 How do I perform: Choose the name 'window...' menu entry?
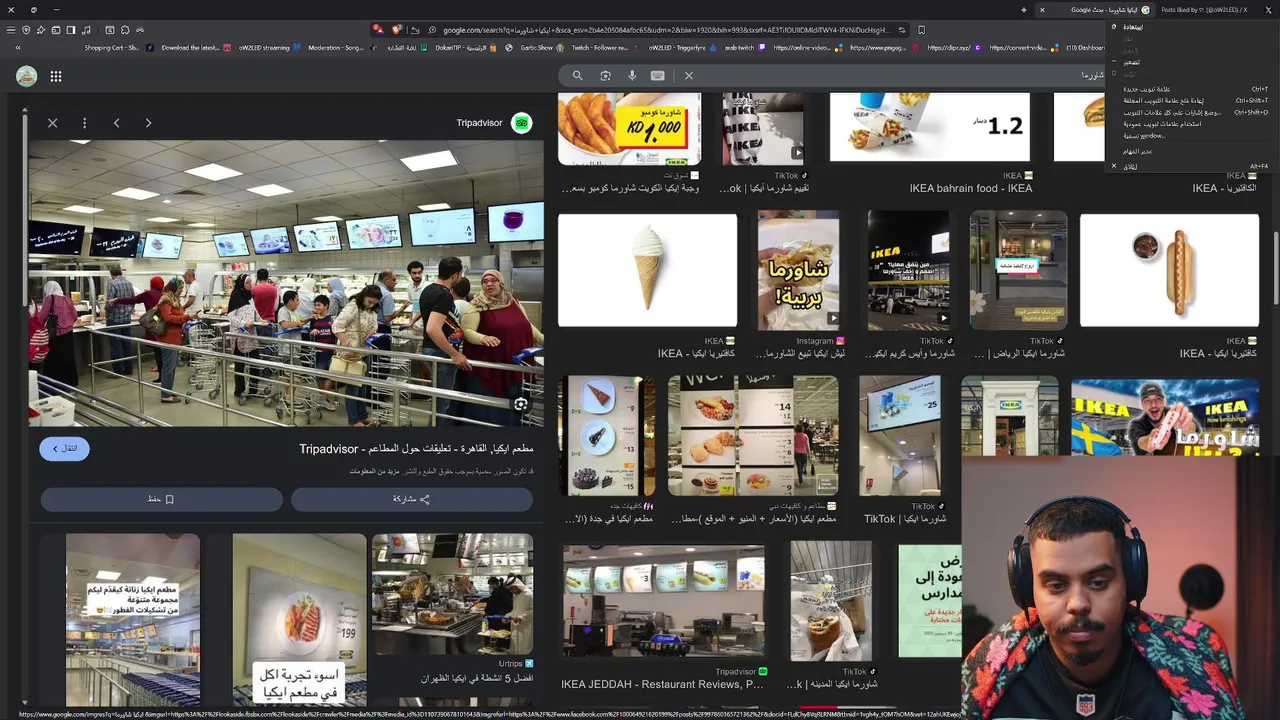1190,136
